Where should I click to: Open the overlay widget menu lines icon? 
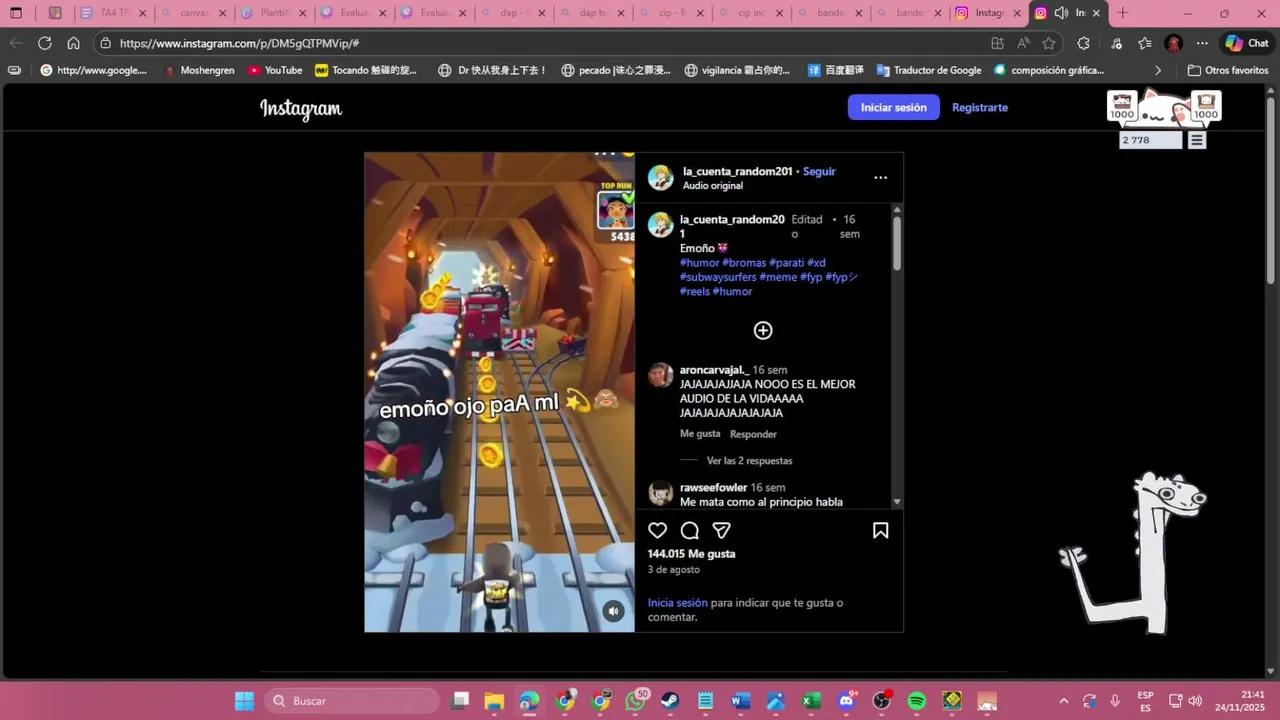point(1197,140)
